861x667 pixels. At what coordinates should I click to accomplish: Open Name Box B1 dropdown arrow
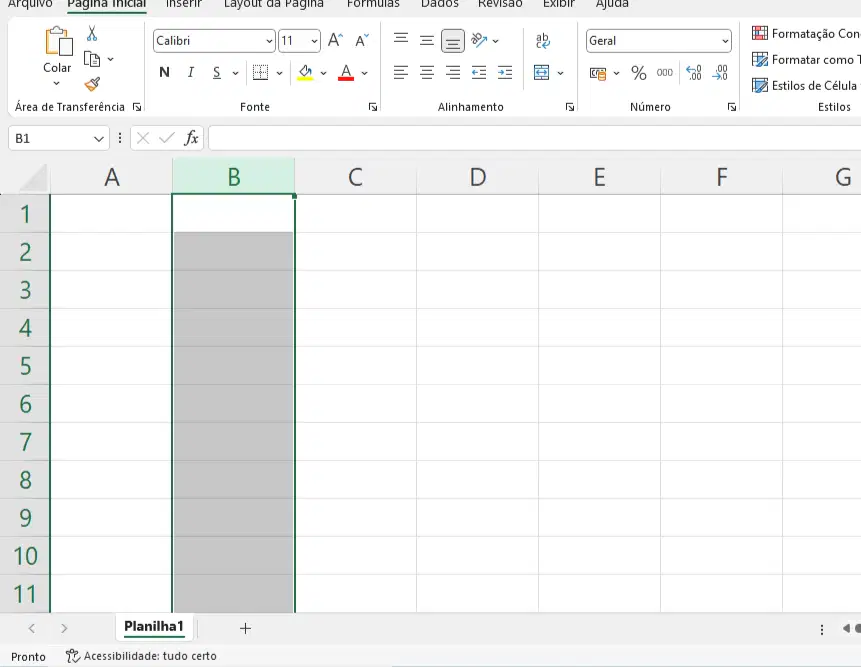[99, 139]
